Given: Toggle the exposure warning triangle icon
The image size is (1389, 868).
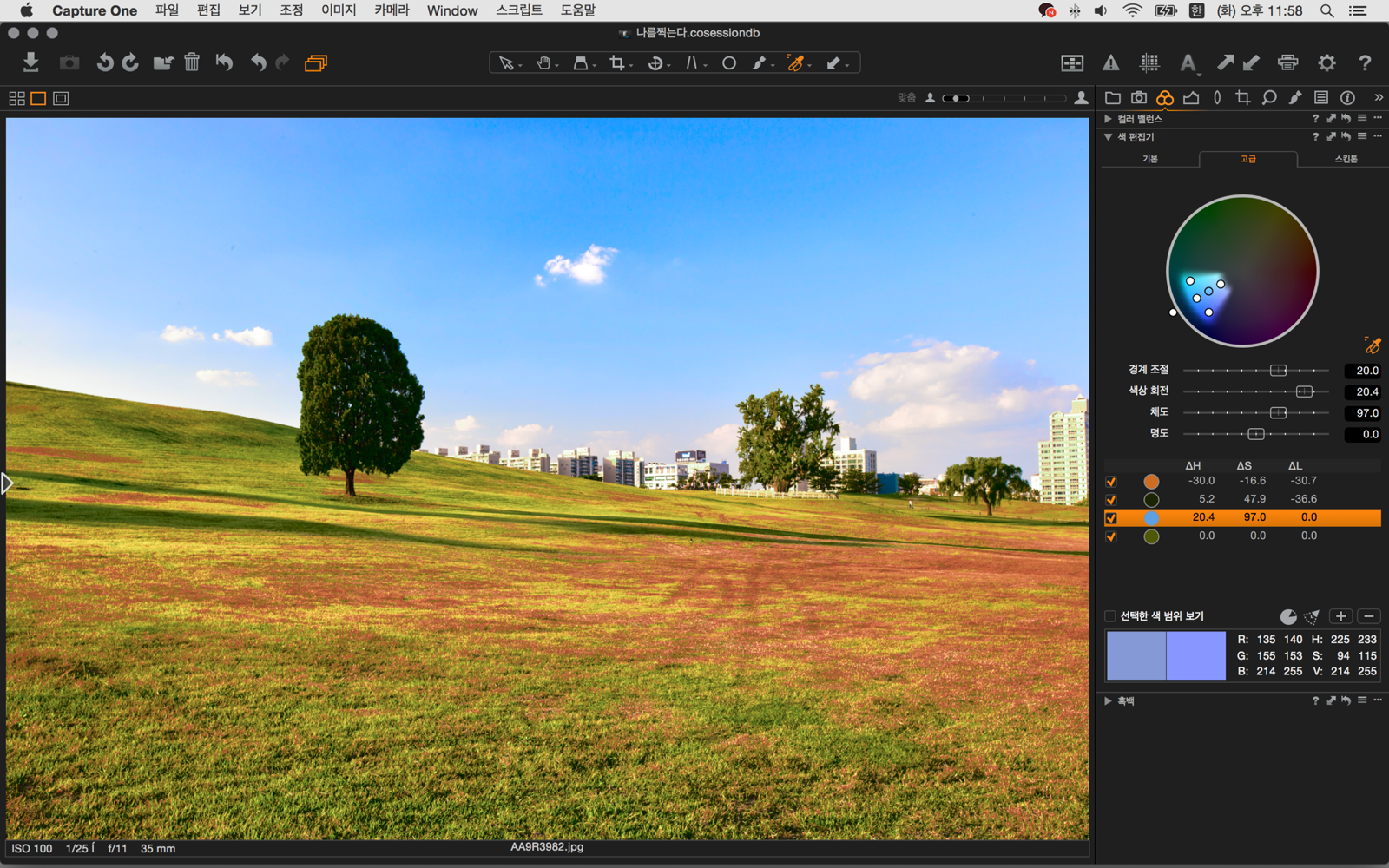Looking at the screenshot, I should coord(1110,62).
